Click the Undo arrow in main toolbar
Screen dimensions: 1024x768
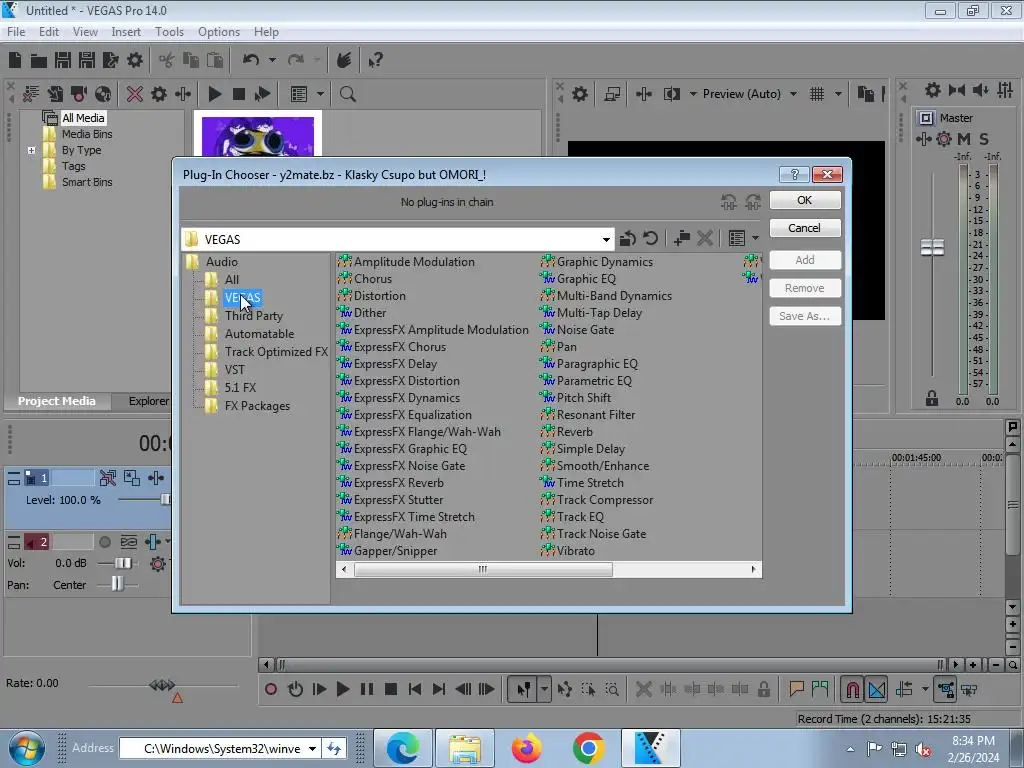(251, 60)
